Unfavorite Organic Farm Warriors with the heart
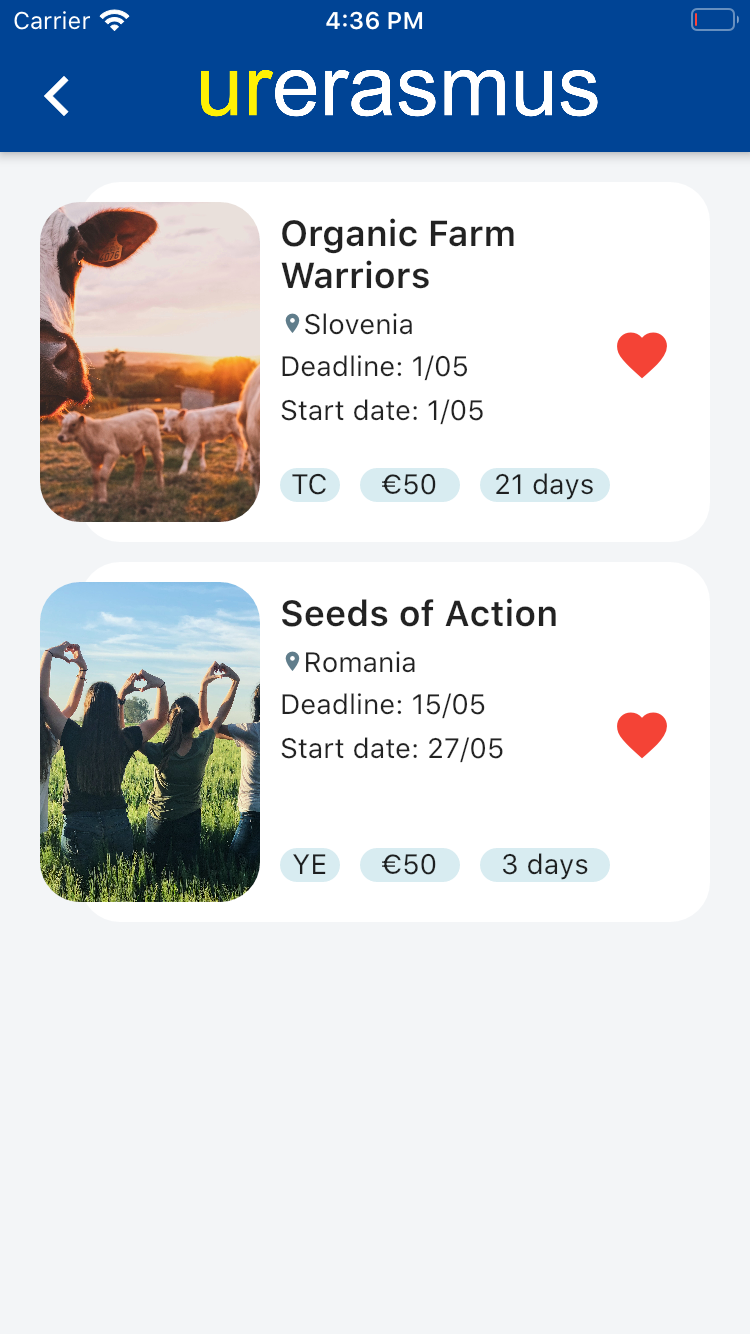The image size is (750, 1334). (x=642, y=355)
